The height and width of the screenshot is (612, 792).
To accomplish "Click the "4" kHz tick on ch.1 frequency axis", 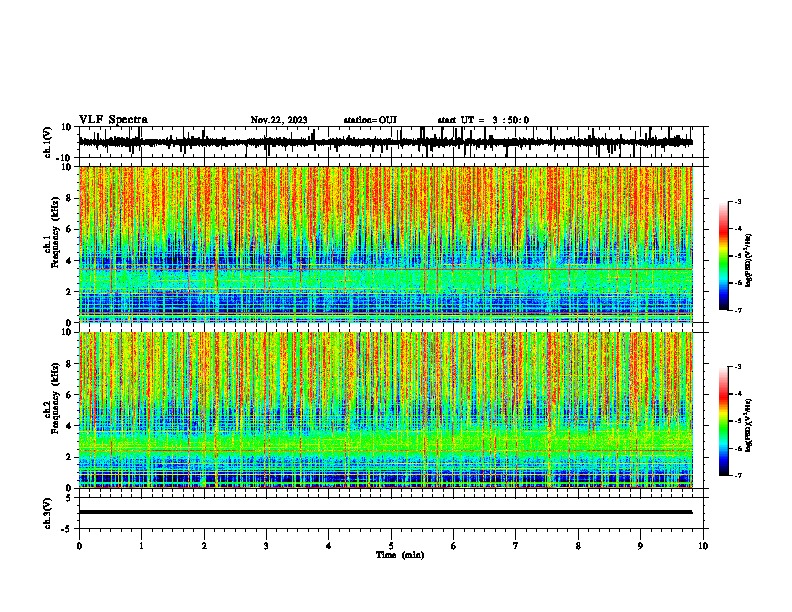I will [69, 261].
